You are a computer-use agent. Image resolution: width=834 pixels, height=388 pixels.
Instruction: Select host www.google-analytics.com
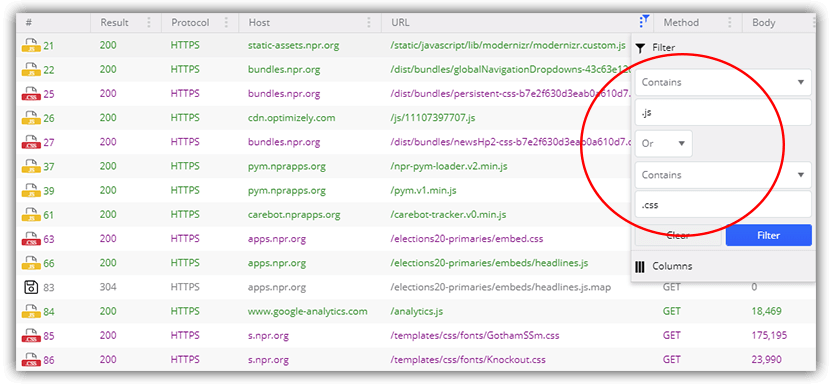(307, 311)
